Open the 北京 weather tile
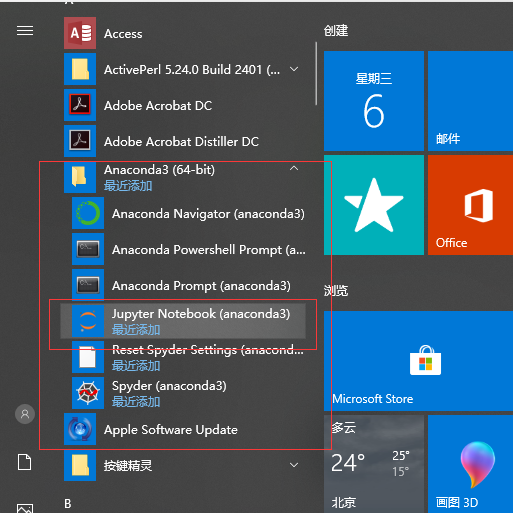 click(x=374, y=464)
